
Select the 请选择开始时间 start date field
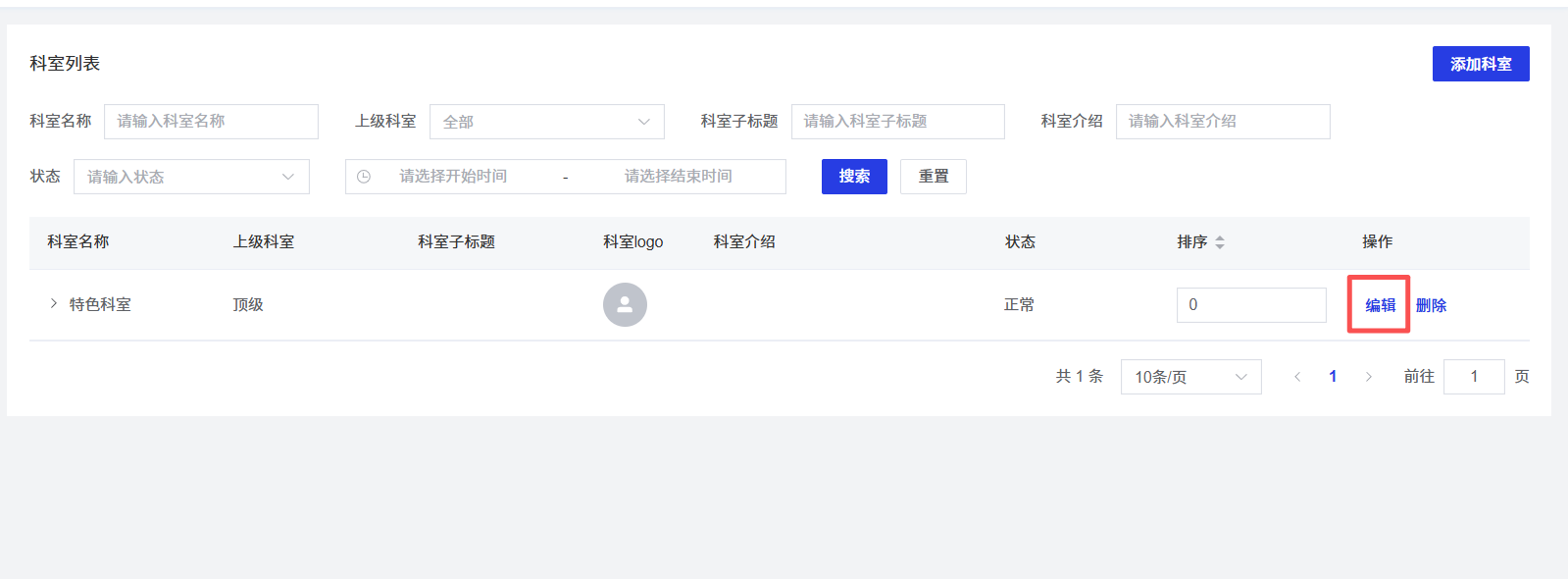[x=453, y=177]
